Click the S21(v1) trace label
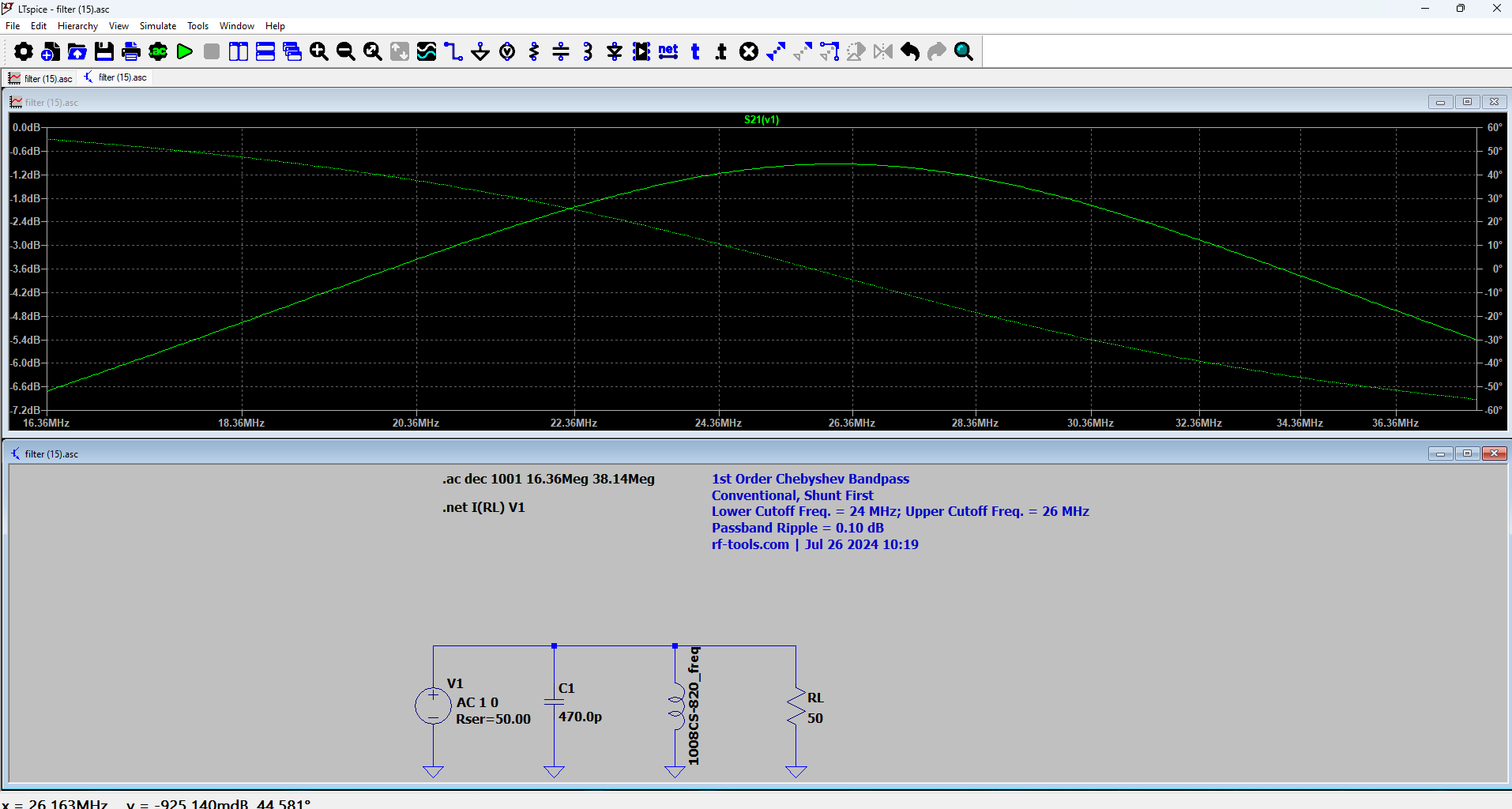 point(762,119)
